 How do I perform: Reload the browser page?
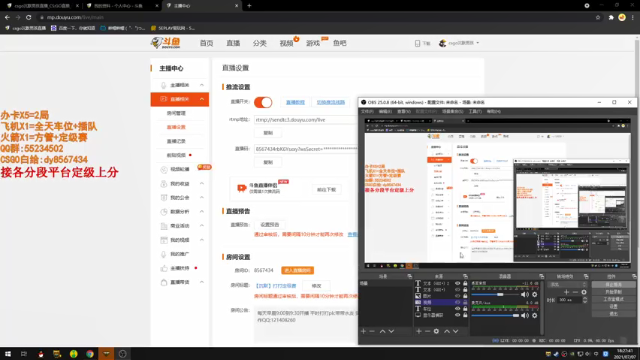tap(29, 17)
